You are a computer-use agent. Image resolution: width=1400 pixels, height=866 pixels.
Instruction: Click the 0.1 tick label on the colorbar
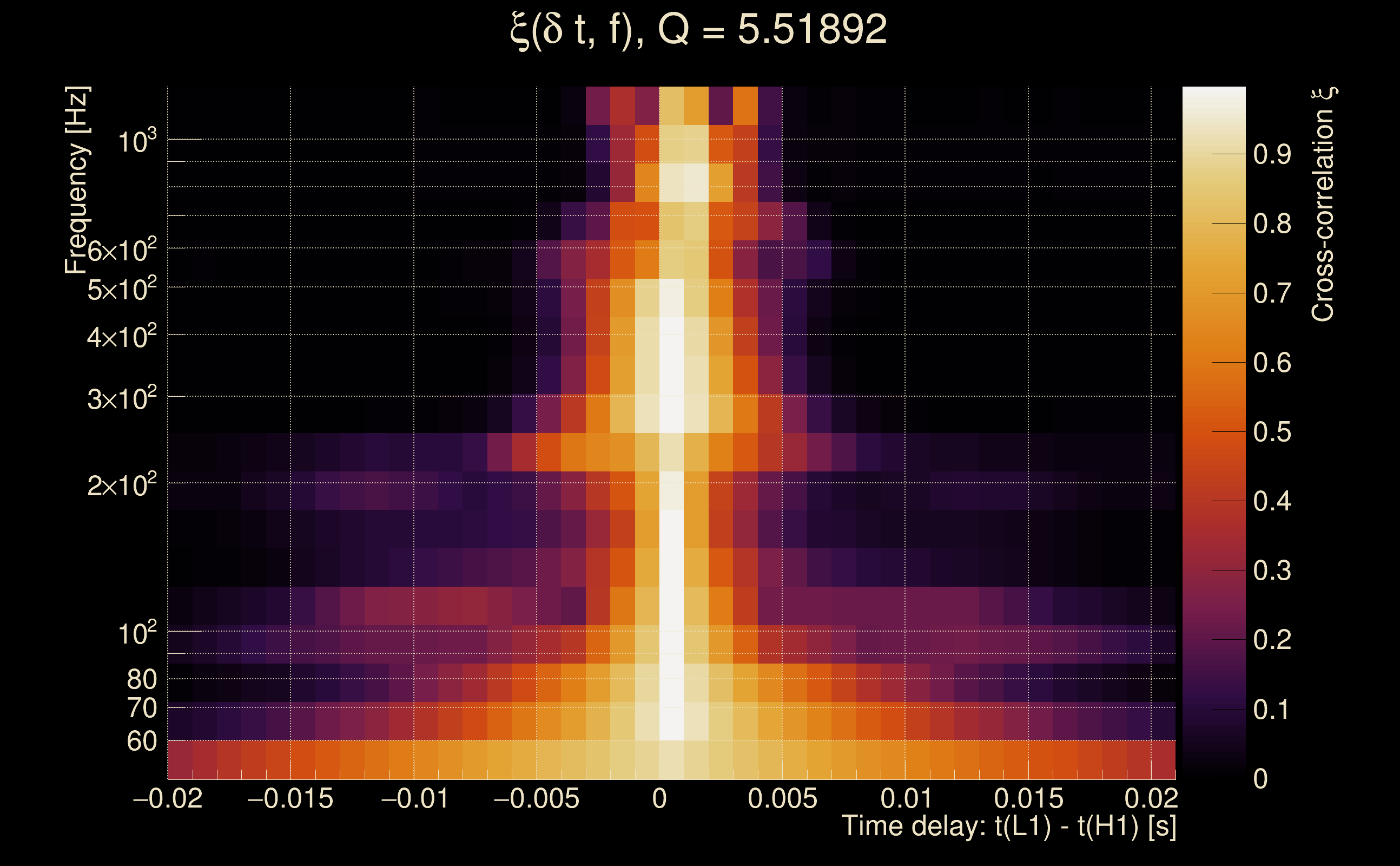(x=1272, y=710)
